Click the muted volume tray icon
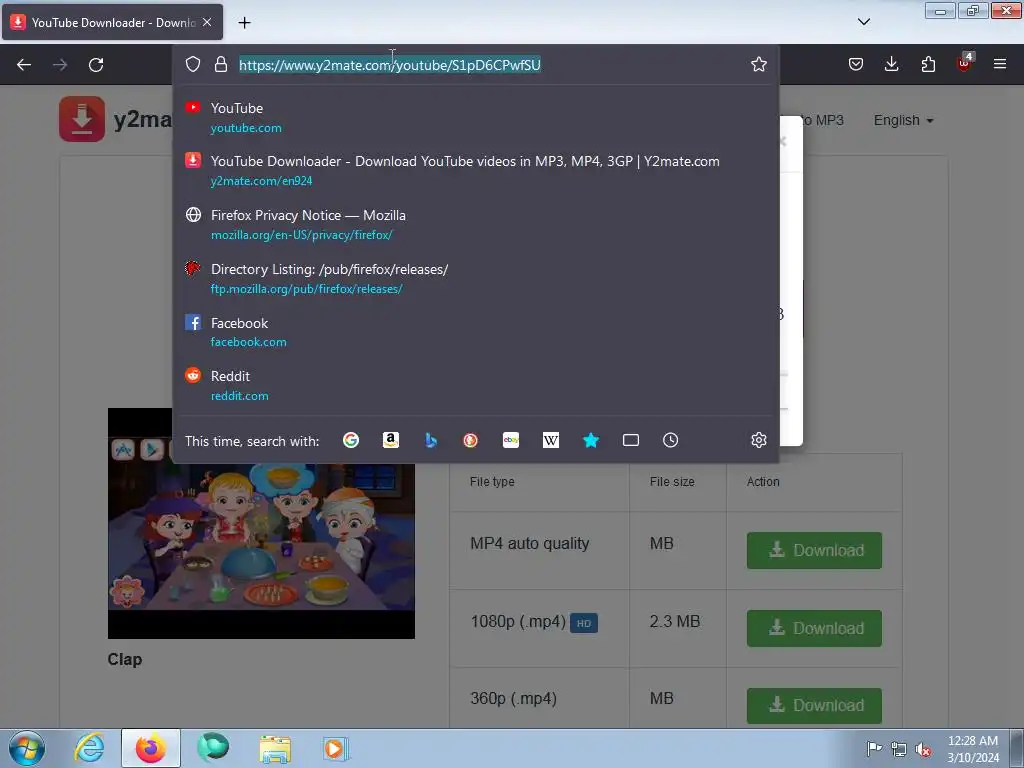 [923, 750]
